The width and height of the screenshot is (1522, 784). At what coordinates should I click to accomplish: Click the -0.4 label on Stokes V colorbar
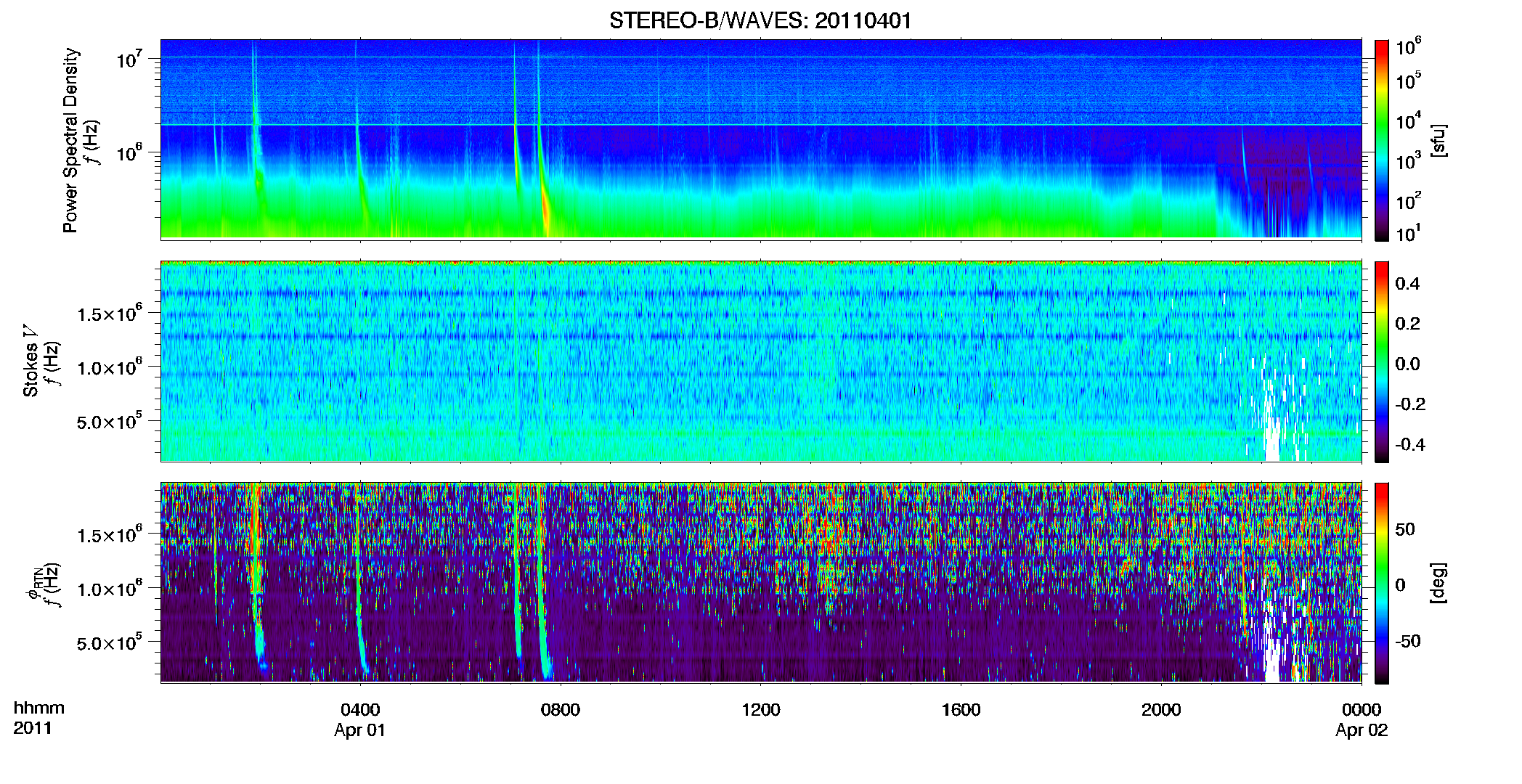1410,444
